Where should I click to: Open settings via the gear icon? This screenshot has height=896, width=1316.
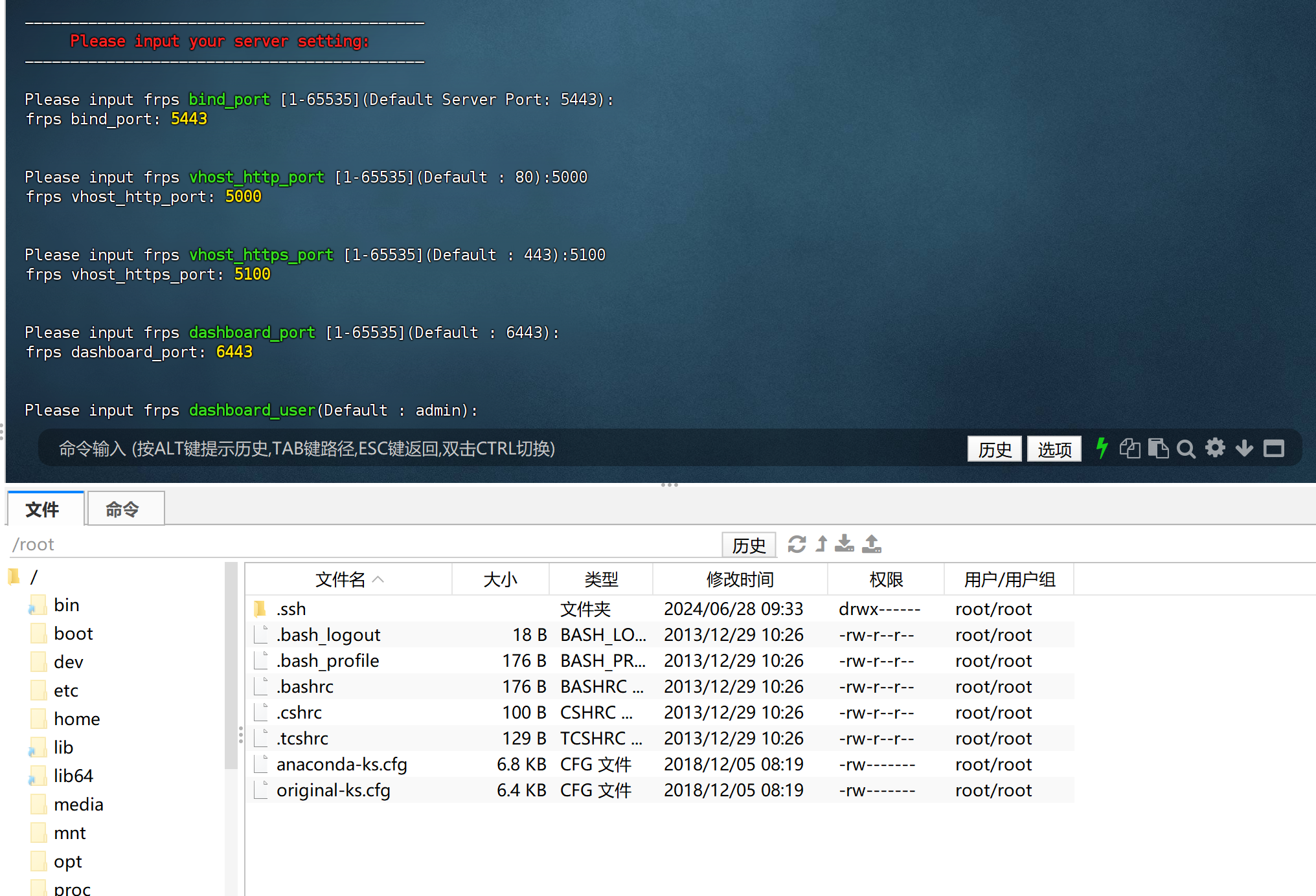(1215, 448)
